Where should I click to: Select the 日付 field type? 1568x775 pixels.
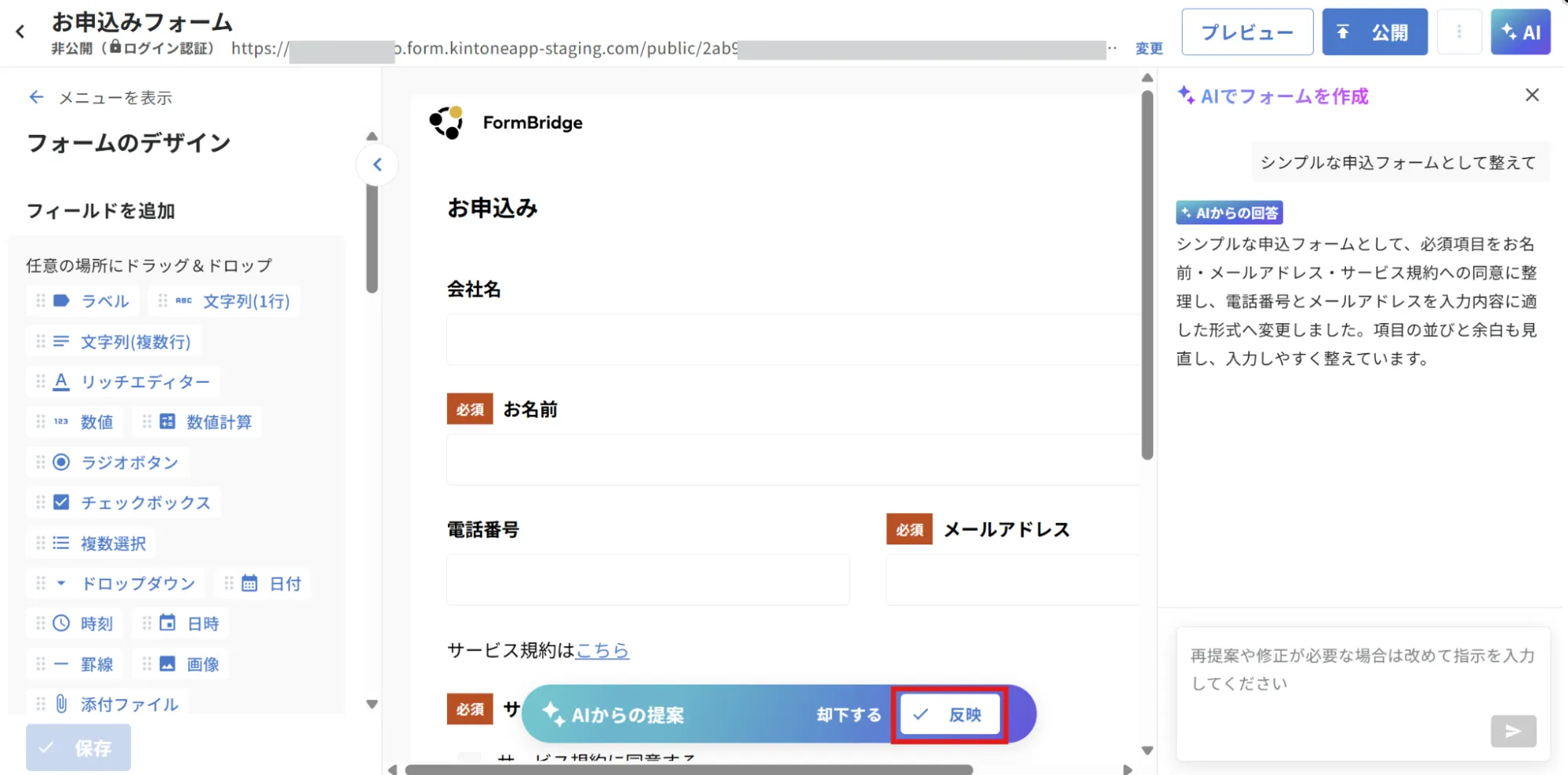coord(263,583)
